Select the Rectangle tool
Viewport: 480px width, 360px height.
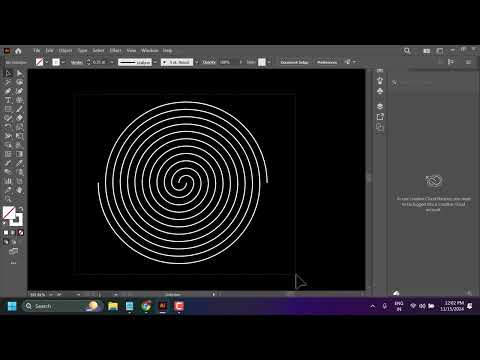pyautogui.click(x=8, y=109)
